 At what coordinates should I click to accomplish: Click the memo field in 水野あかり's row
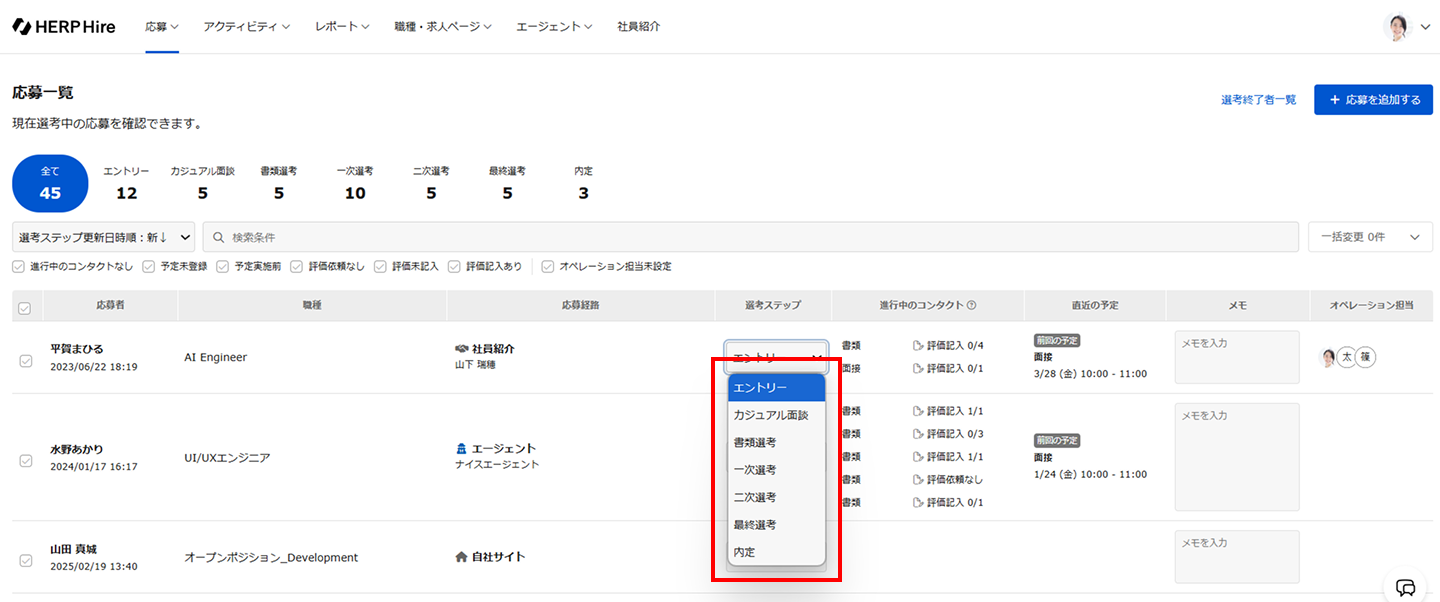pos(1237,457)
